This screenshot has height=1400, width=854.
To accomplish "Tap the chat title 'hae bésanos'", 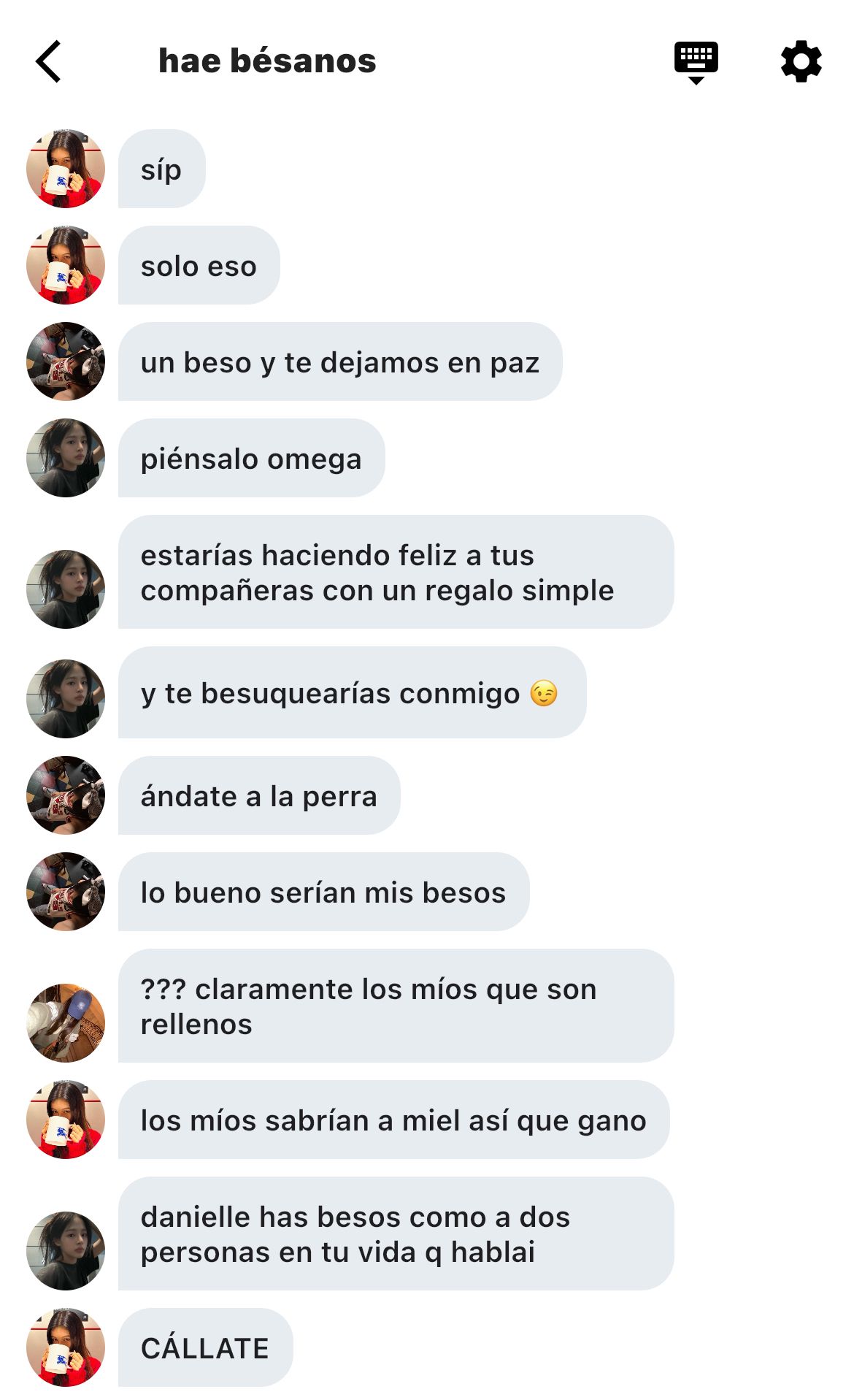I will coord(267,61).
